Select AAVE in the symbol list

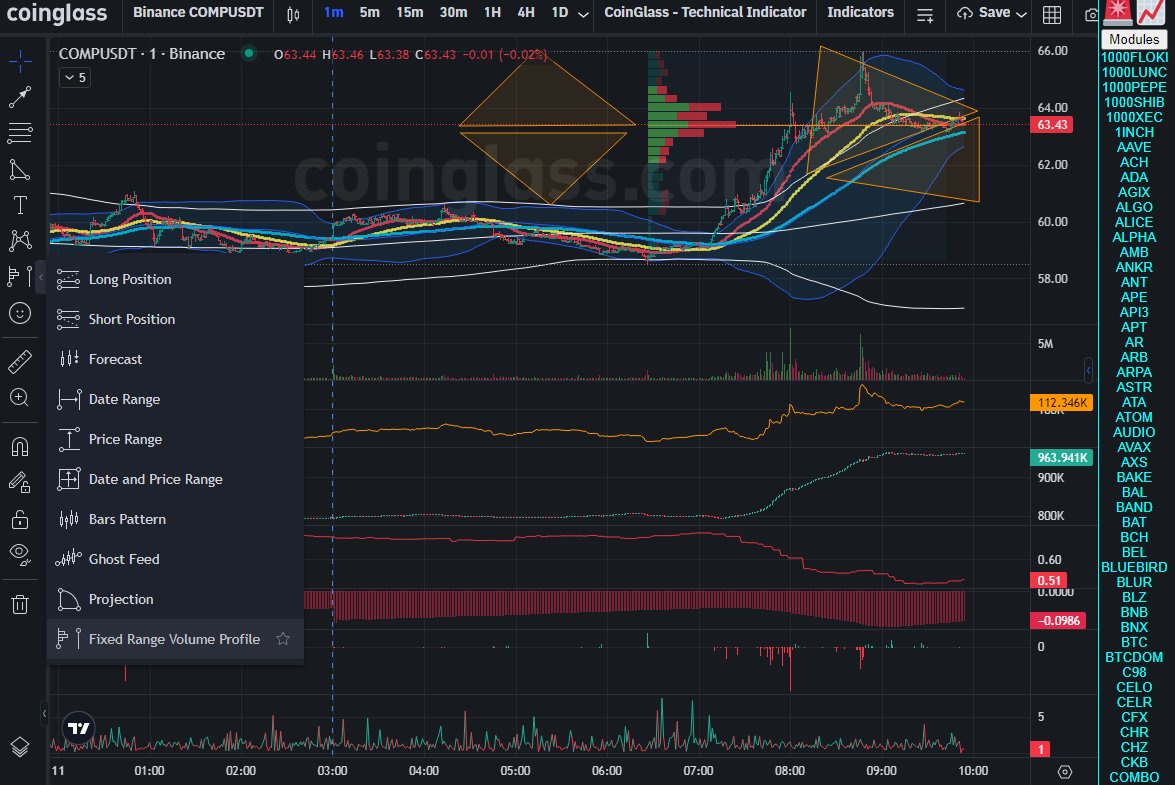(1134, 148)
